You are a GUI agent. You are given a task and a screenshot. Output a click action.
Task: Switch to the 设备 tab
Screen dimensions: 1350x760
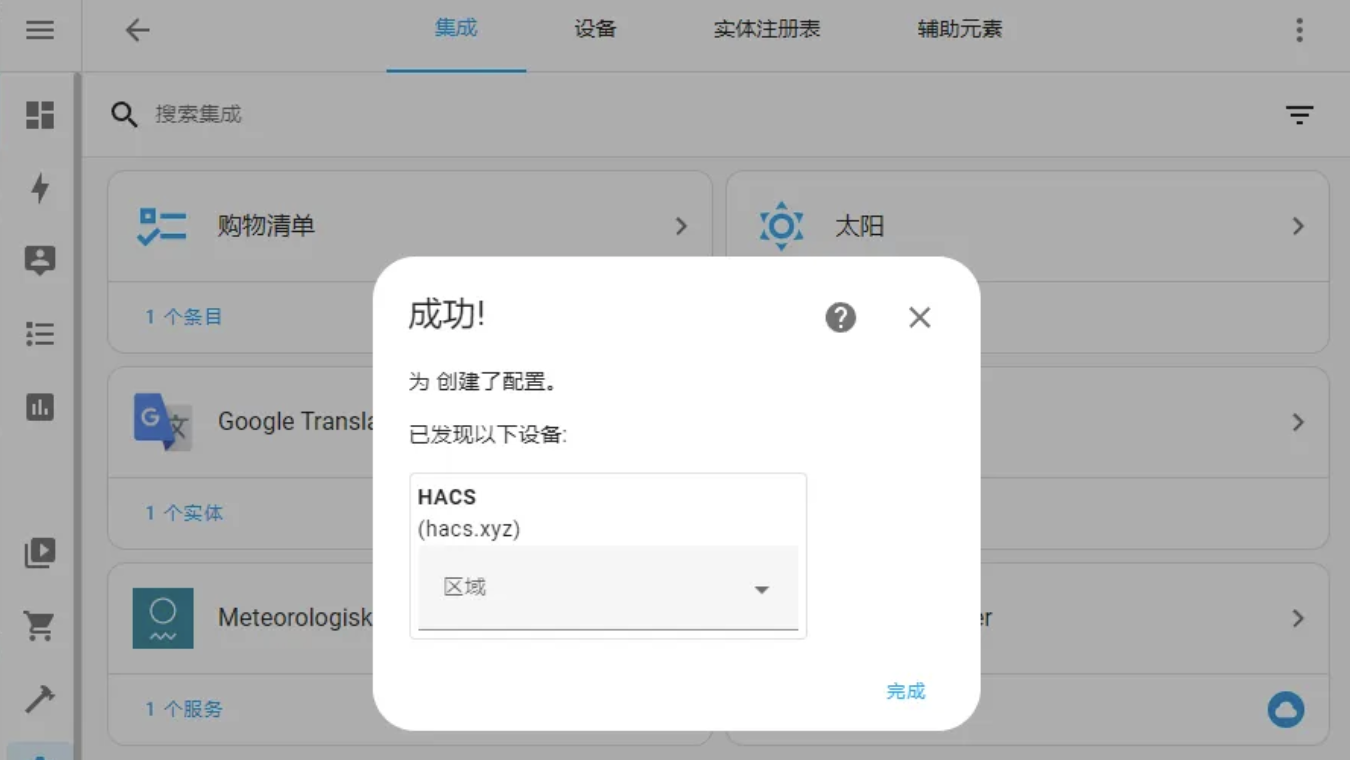coord(595,29)
